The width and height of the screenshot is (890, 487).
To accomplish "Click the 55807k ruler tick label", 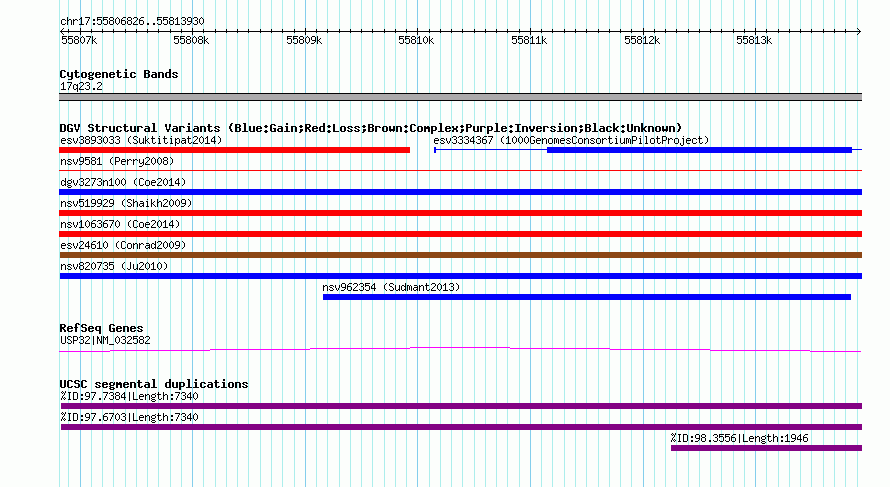I will click(x=79, y=40).
